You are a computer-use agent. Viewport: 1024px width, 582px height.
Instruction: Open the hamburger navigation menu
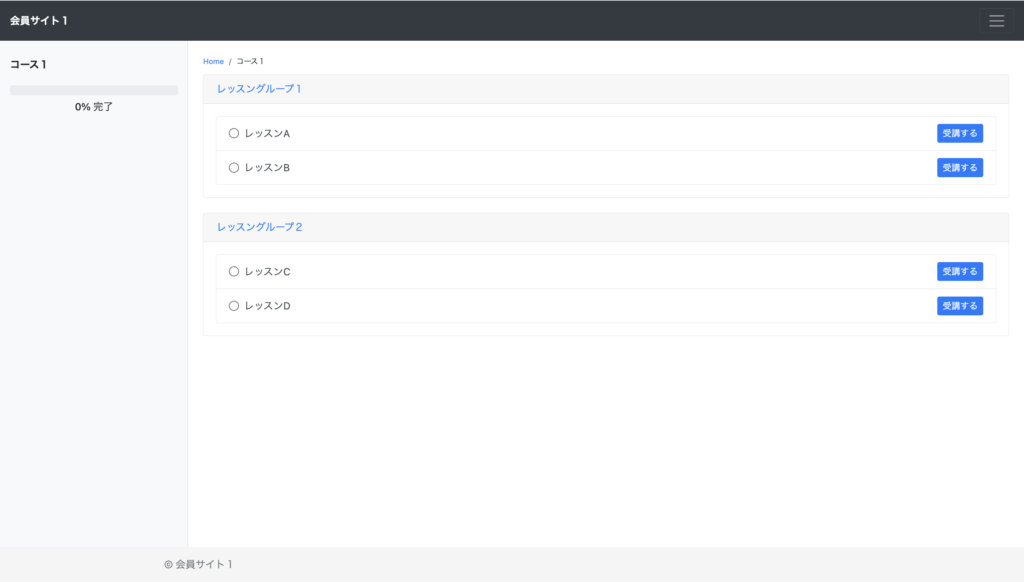coord(996,21)
